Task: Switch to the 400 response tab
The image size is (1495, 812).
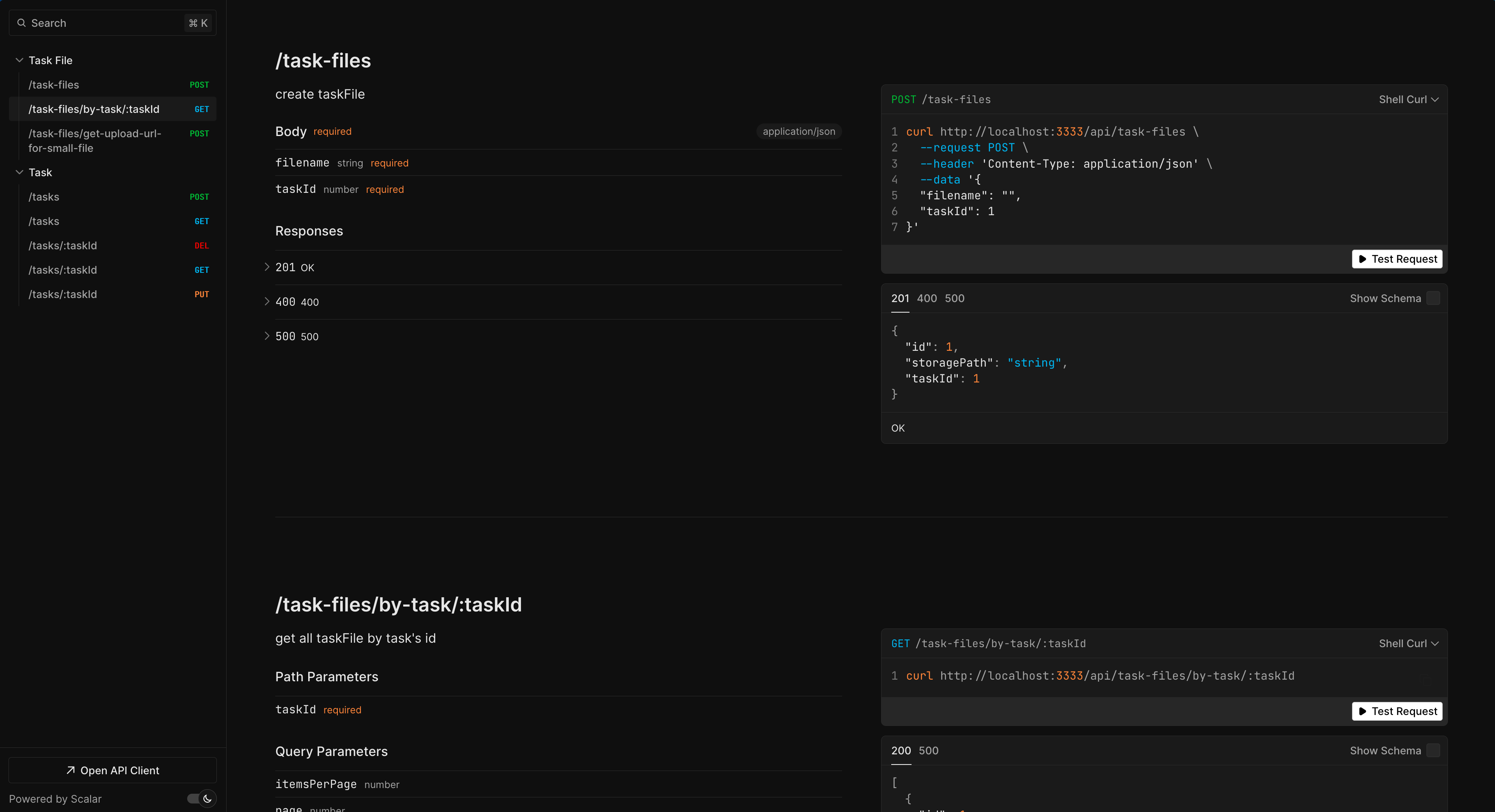Action: point(926,298)
